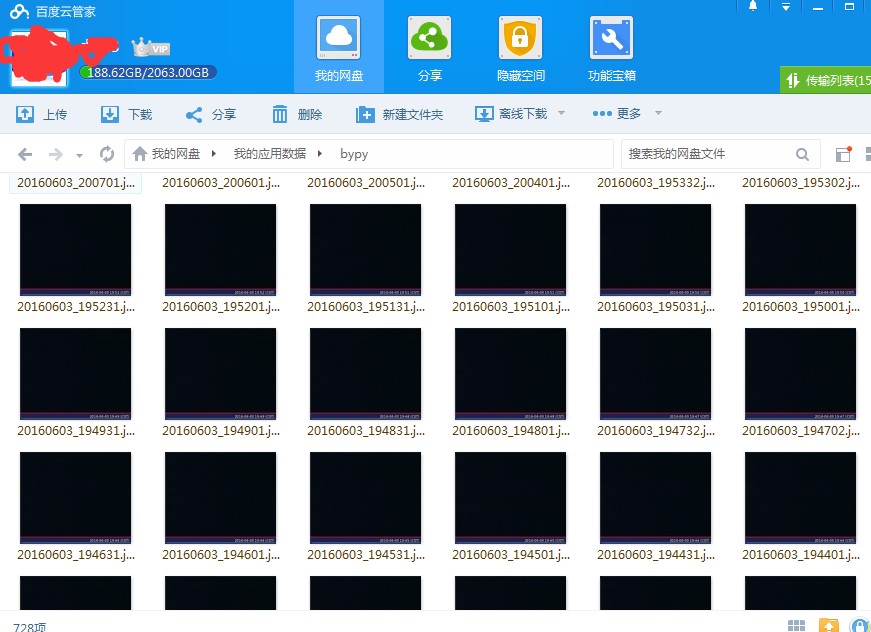This screenshot has width=871, height=632.
Task: Click the 离线下载 offline download button
Action: [x=511, y=114]
